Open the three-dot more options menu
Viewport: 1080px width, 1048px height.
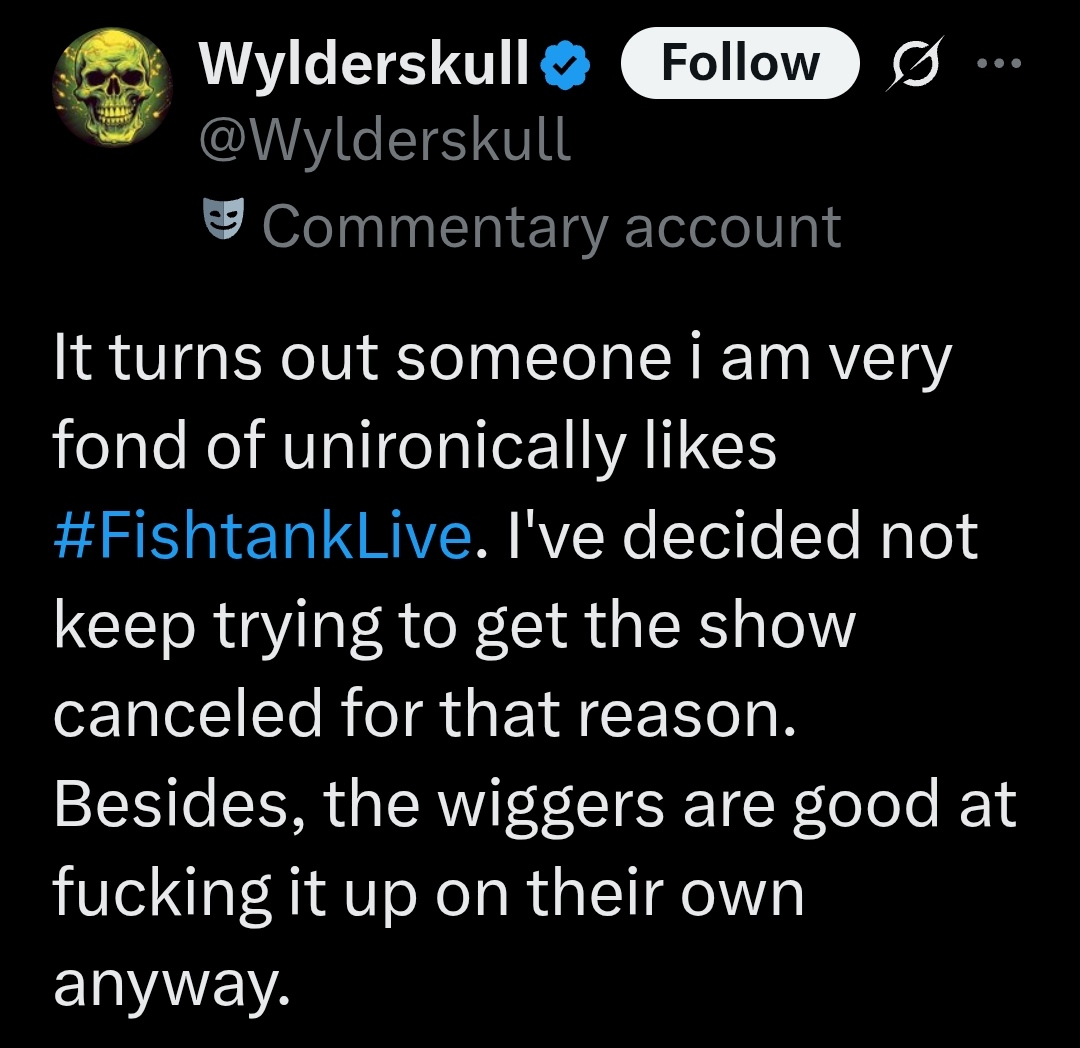pyautogui.click(x=999, y=63)
